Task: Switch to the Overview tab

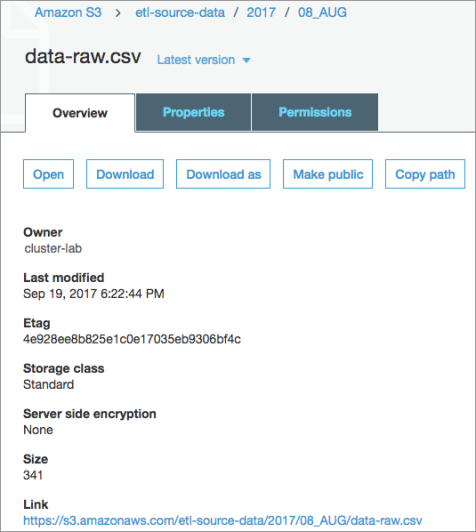Action: [x=80, y=113]
